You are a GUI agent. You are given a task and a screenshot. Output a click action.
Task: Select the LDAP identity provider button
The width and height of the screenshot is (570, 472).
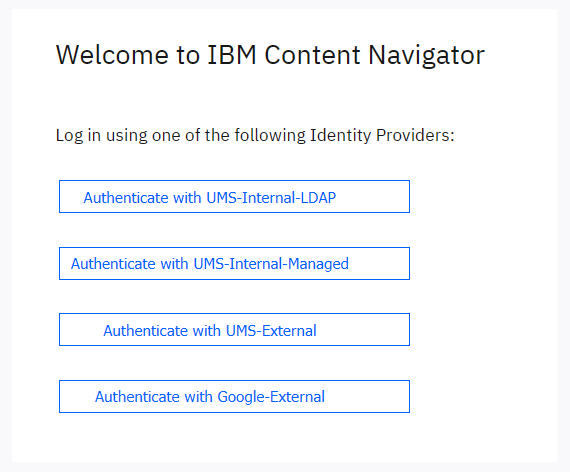pos(234,197)
